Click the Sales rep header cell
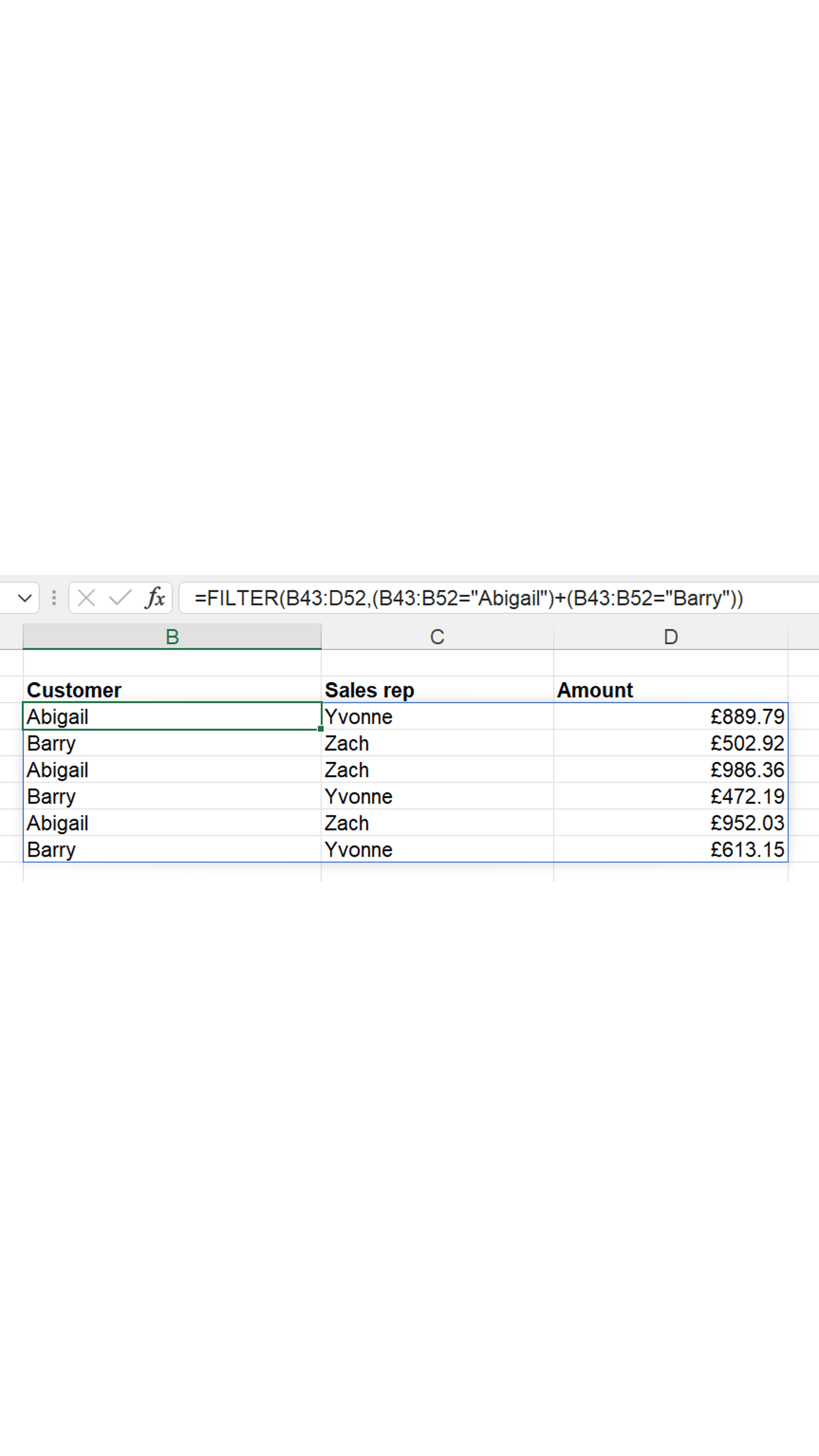The width and height of the screenshot is (819, 1456). click(437, 690)
